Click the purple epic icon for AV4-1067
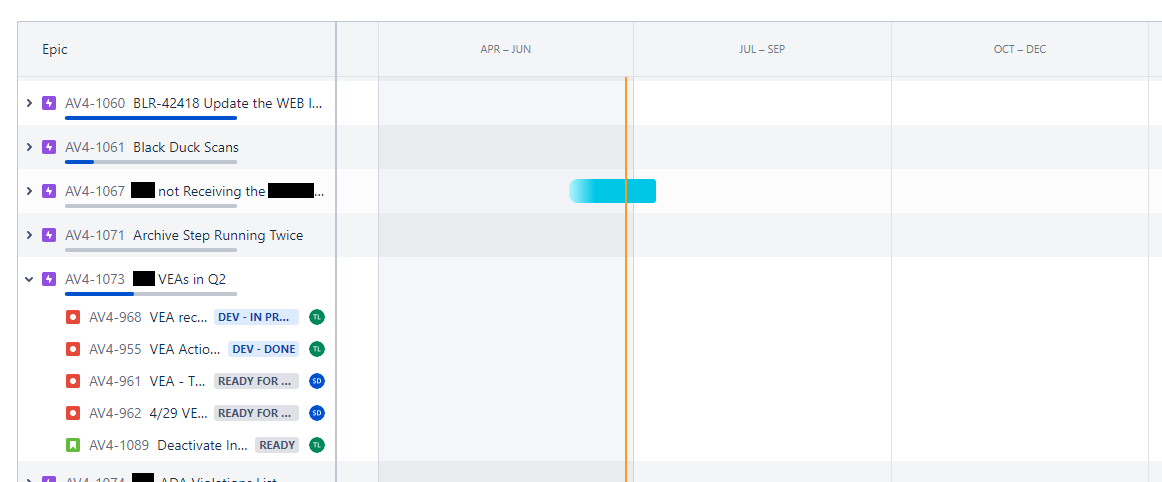Screen dimensions: 1162x482 49,191
